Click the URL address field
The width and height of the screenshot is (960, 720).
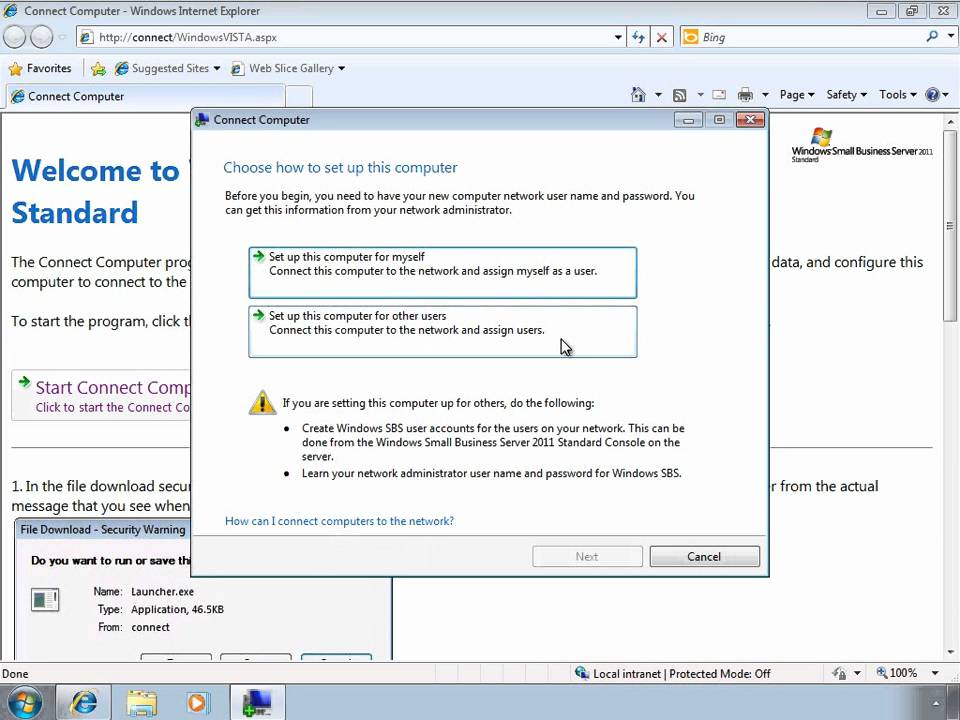tap(353, 37)
